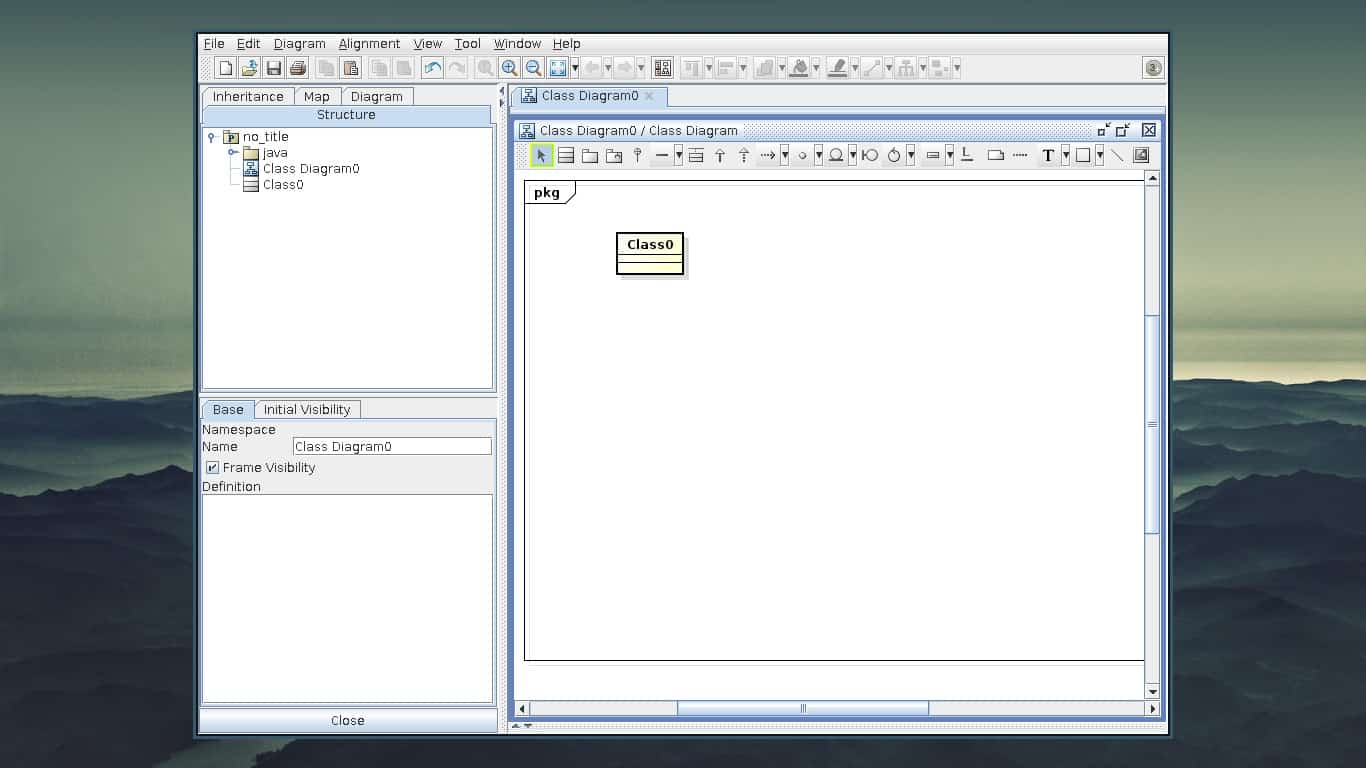The image size is (1366, 768).
Task: Open the Help menu
Action: coord(566,44)
